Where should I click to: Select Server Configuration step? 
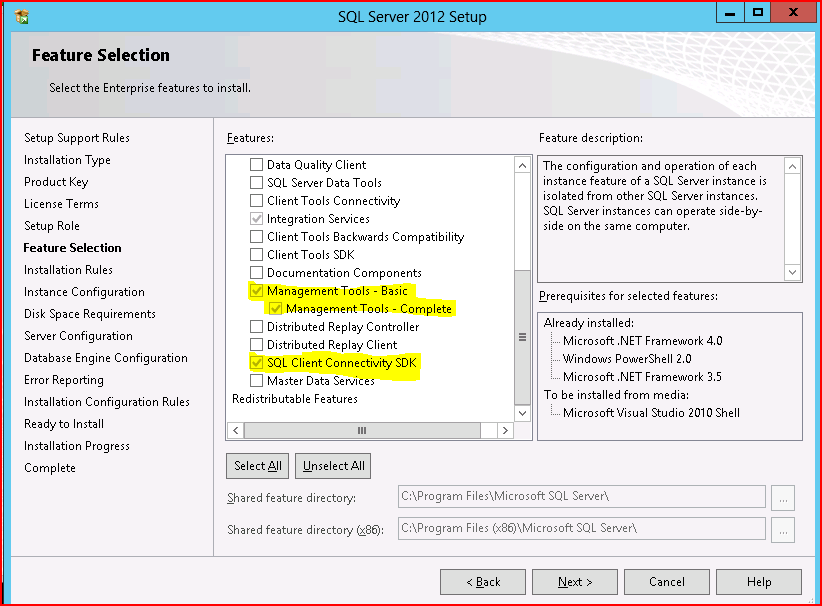pyautogui.click(x=78, y=336)
